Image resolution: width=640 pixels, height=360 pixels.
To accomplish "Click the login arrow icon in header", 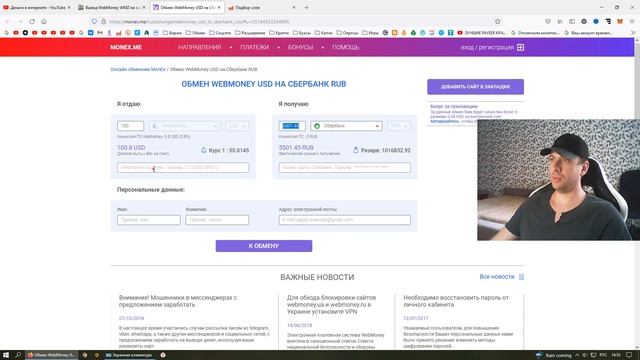I will [520, 47].
